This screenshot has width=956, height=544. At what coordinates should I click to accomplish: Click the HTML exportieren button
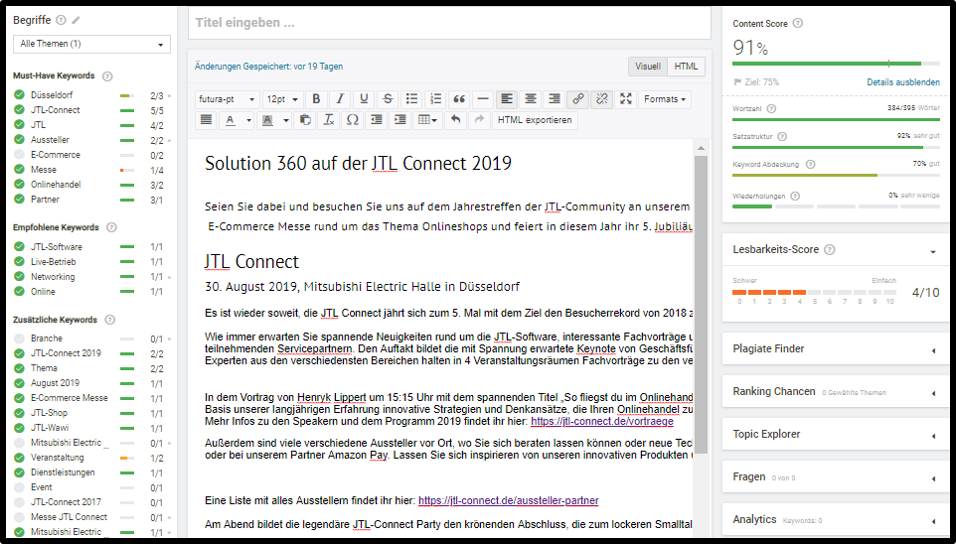click(x=535, y=120)
